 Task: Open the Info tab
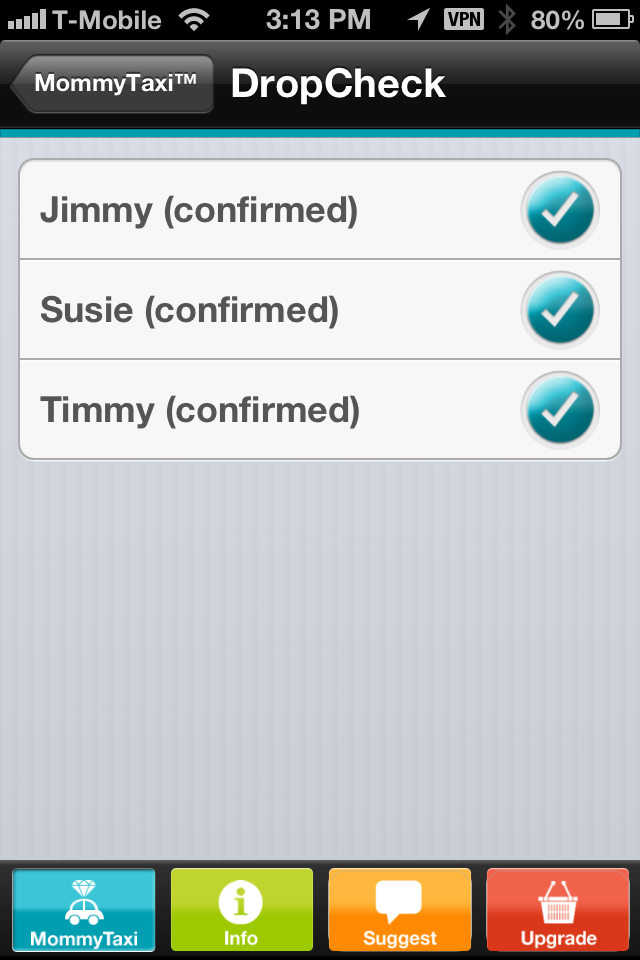(241, 909)
